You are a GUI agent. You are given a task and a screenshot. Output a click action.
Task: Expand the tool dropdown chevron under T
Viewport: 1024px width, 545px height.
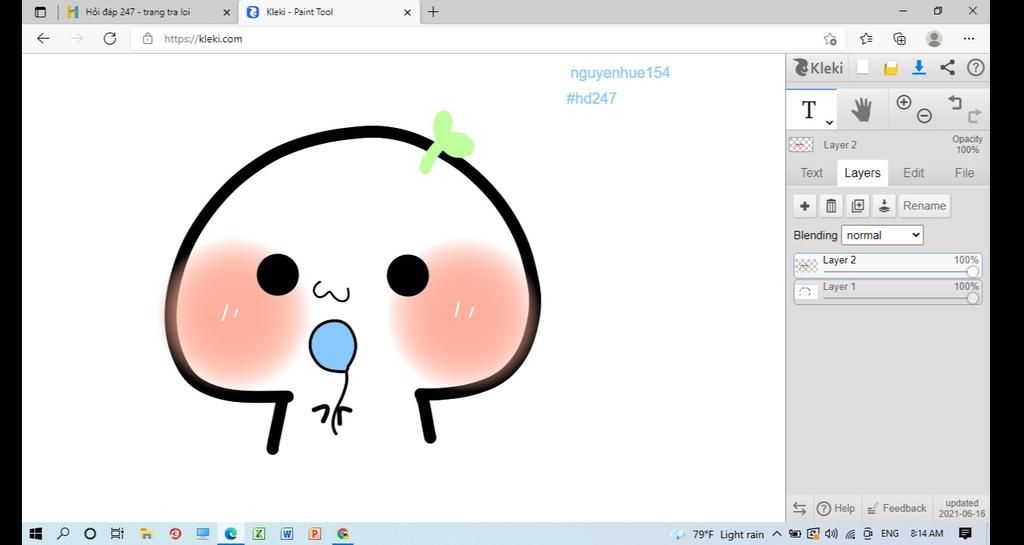829,123
